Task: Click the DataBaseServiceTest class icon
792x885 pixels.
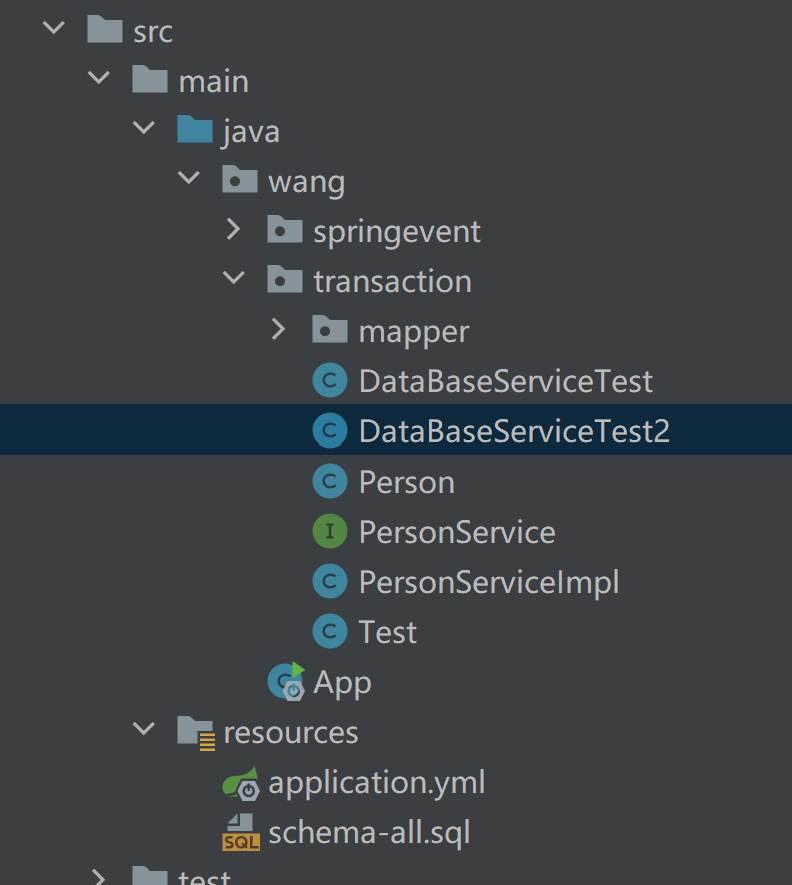Action: 330,381
